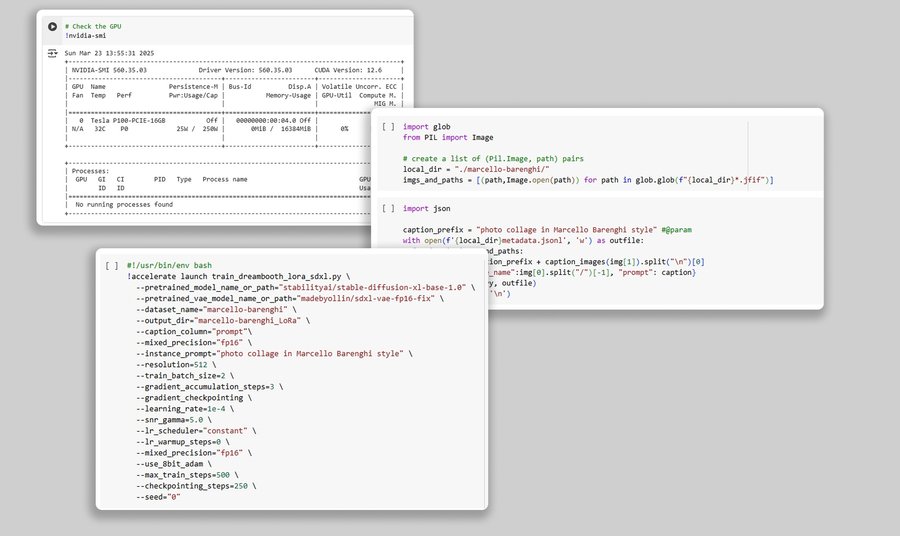900x536 pixels.
Task: Click the --lr_scheduler="constant" line
Action: tap(196, 431)
